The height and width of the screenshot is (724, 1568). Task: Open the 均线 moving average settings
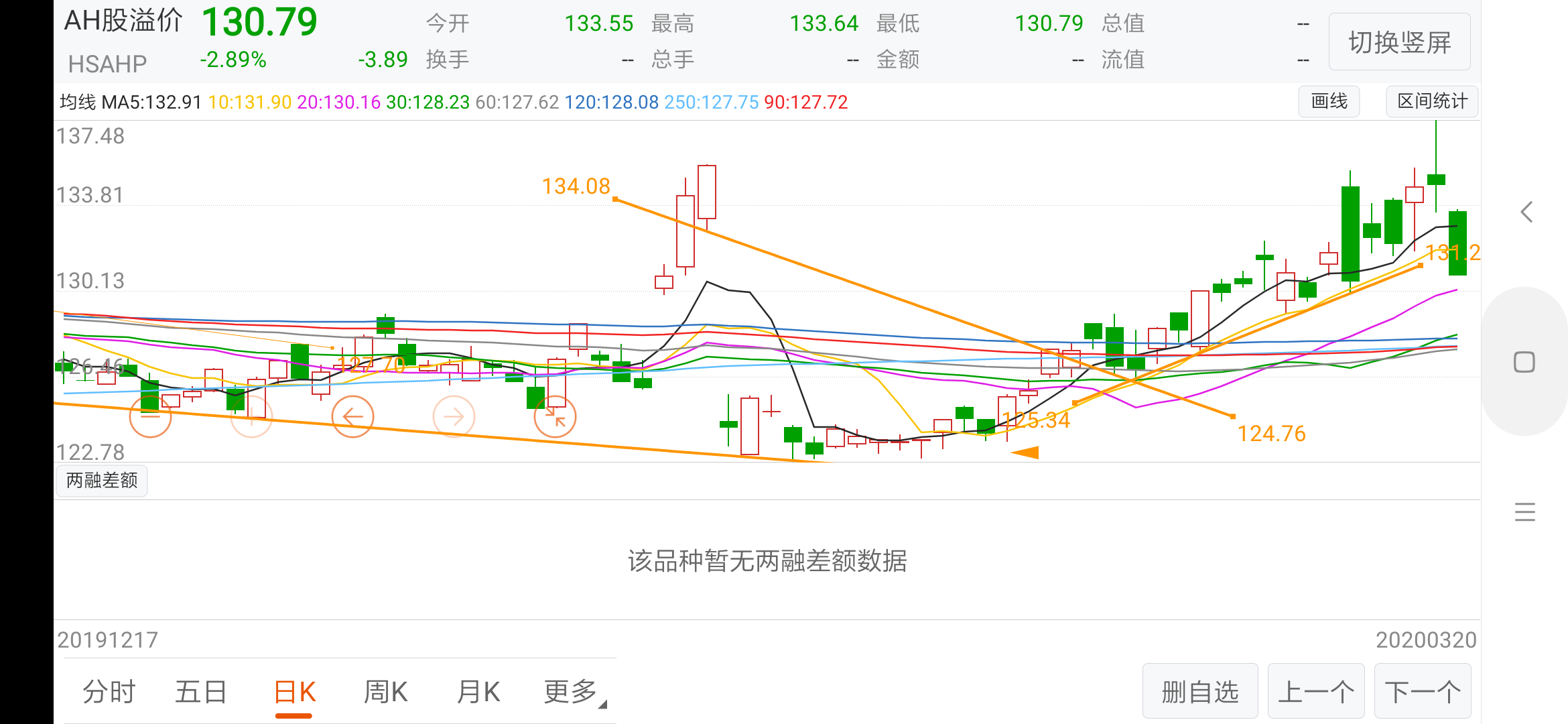[78, 102]
